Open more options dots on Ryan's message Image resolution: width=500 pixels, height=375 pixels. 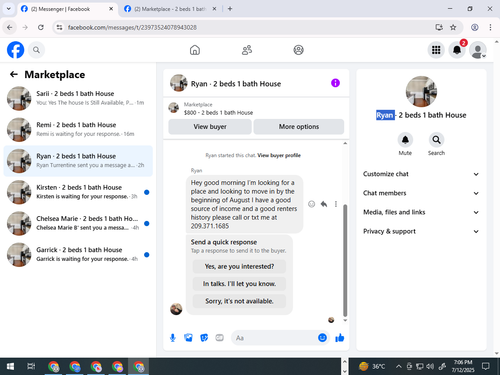[x=336, y=204]
